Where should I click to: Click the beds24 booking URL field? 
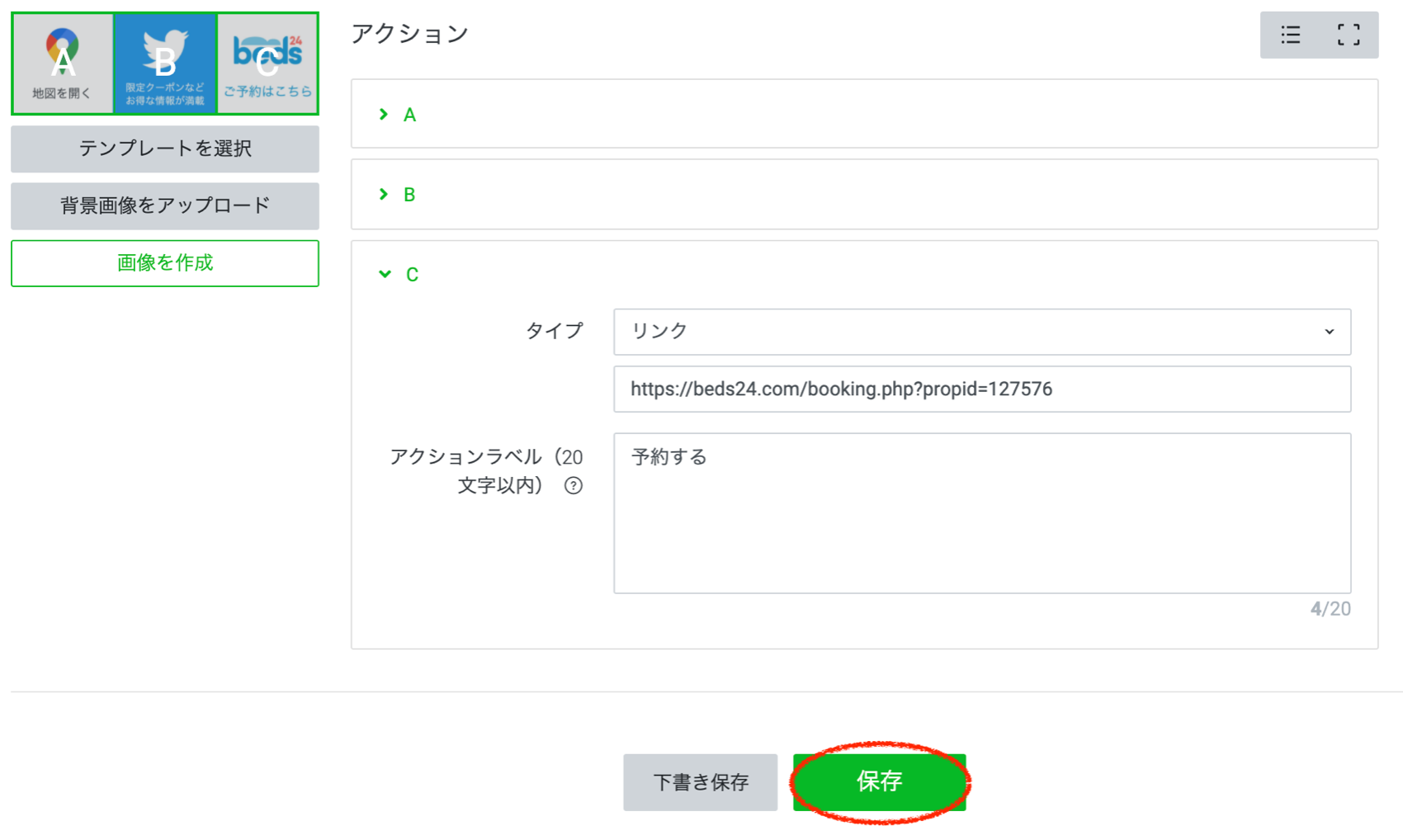tap(981, 389)
